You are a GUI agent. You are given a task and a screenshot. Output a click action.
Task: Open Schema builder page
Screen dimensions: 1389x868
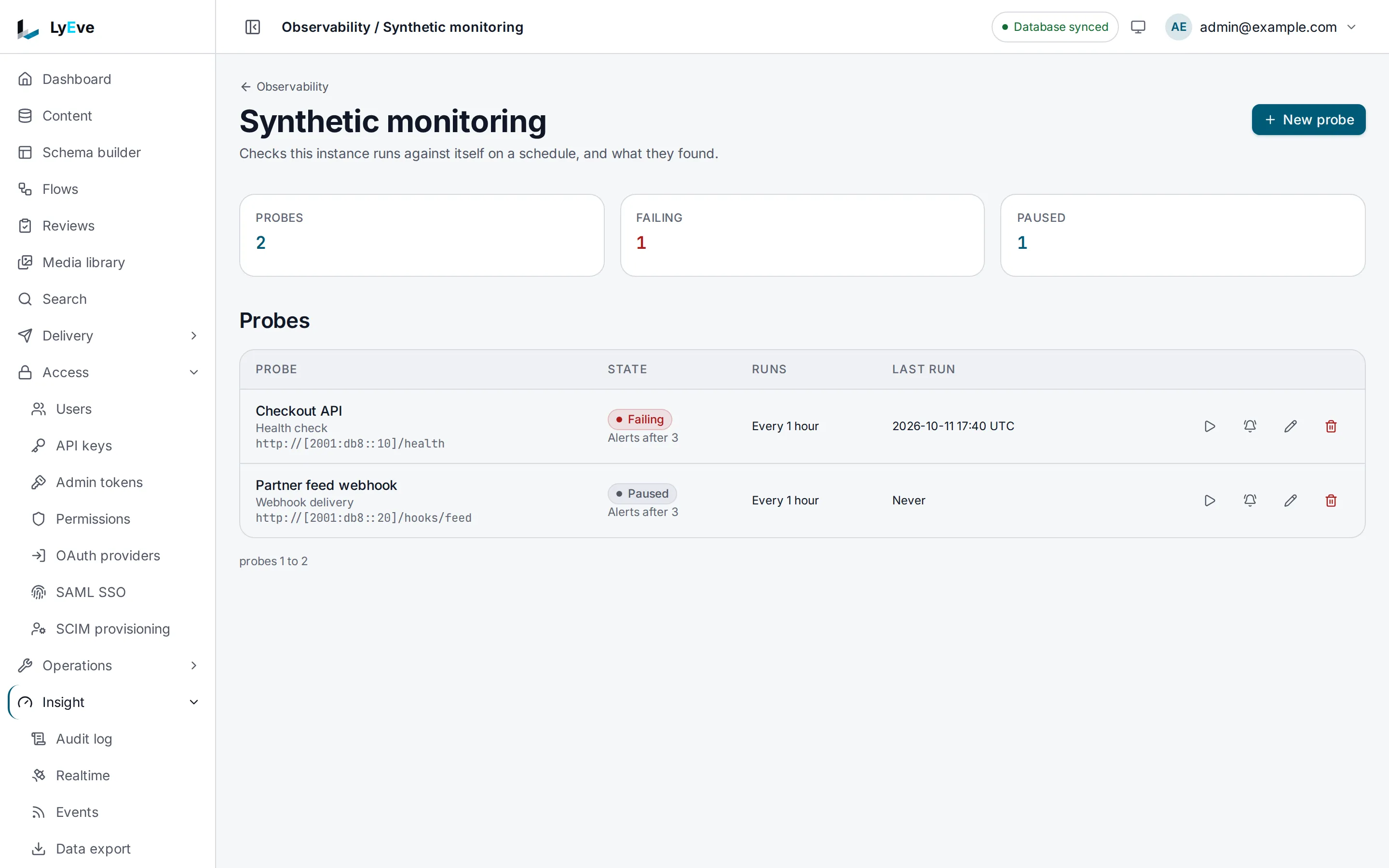[x=108, y=152]
